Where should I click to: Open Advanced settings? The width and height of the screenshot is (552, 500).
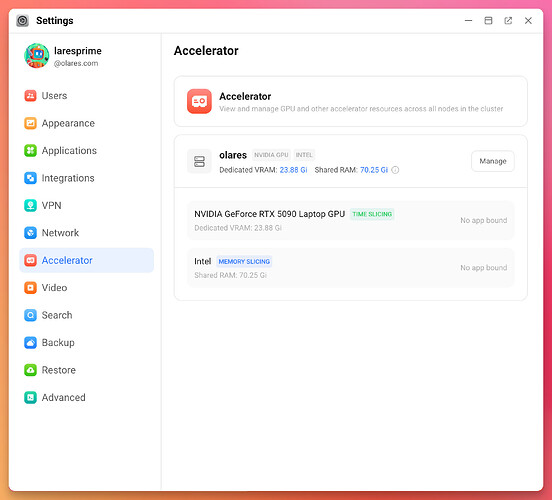pyautogui.click(x=87, y=398)
